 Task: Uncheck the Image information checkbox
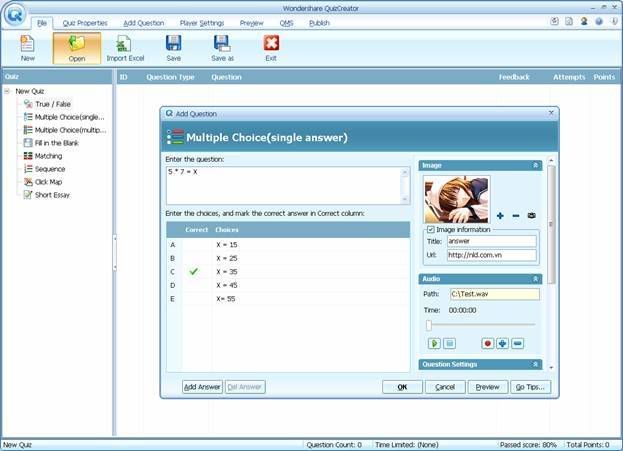(430, 230)
